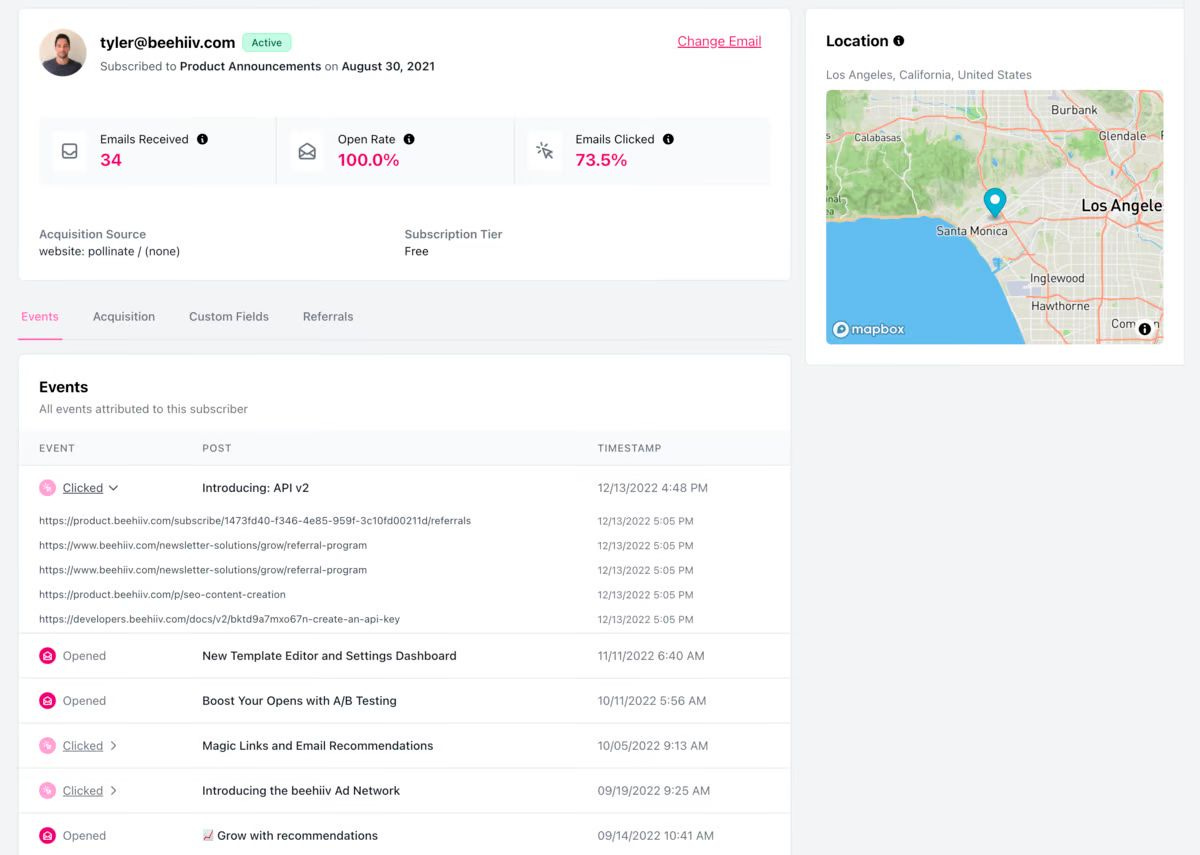This screenshot has width=1200, height=855.
Task: Go to the Referrals tab
Action: (328, 316)
